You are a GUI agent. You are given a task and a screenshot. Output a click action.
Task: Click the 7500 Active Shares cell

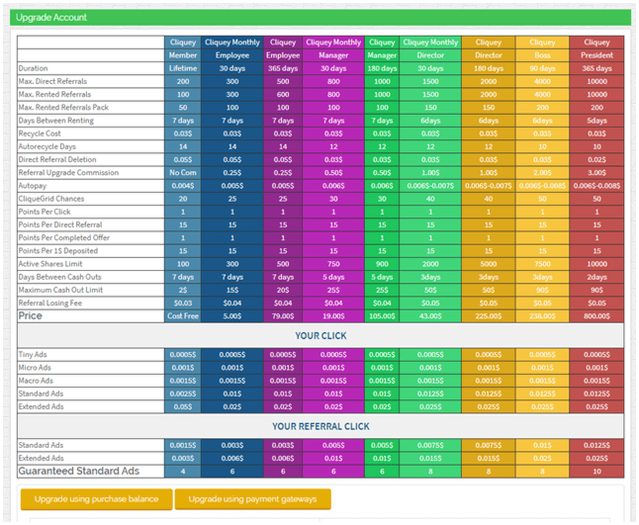[x=542, y=264]
